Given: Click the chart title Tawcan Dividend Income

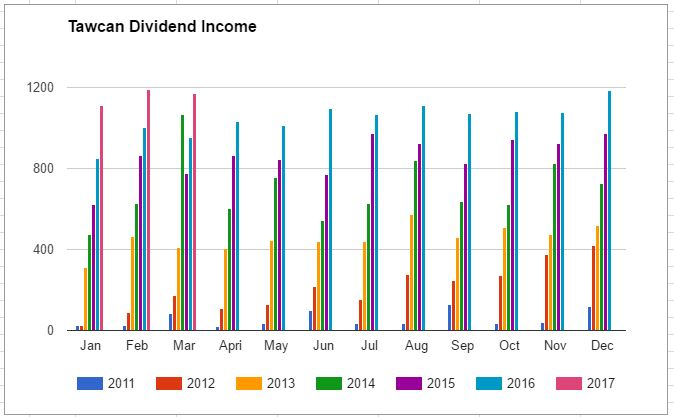Looking at the screenshot, I should point(162,27).
